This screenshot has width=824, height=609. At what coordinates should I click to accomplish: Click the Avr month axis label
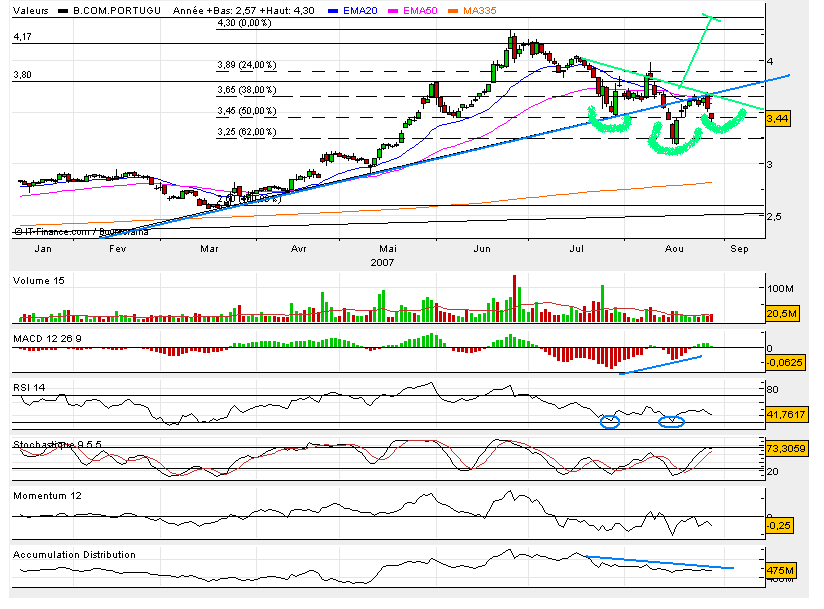click(x=298, y=249)
